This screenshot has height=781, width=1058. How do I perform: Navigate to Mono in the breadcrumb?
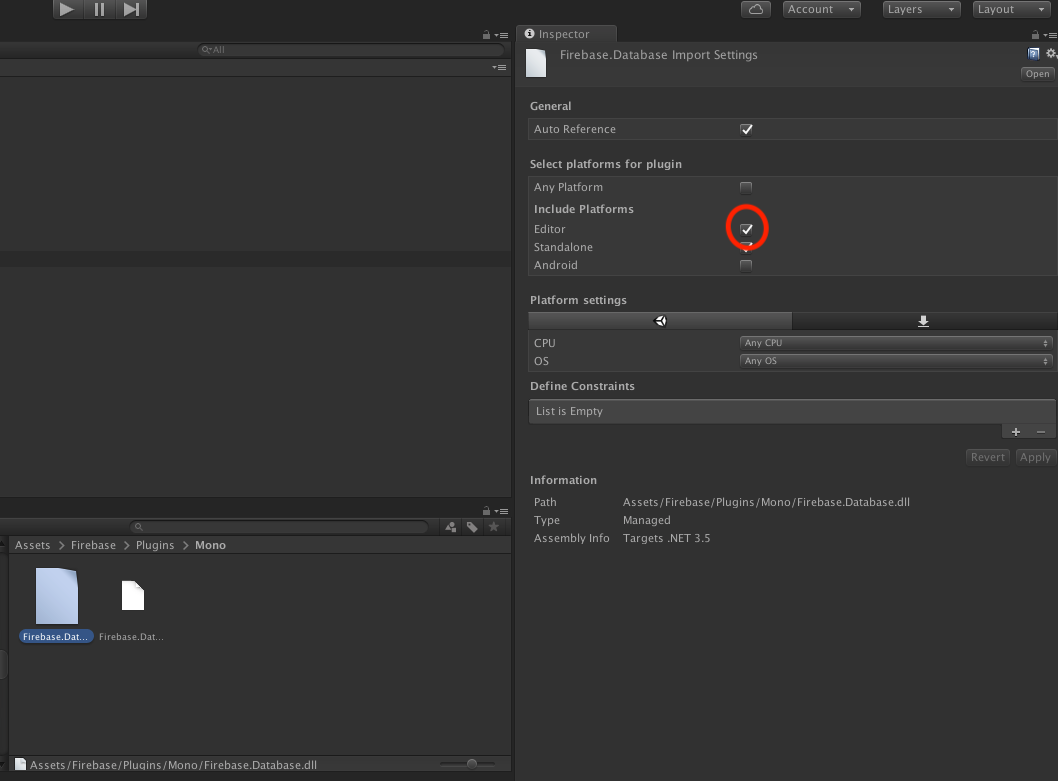[211, 545]
